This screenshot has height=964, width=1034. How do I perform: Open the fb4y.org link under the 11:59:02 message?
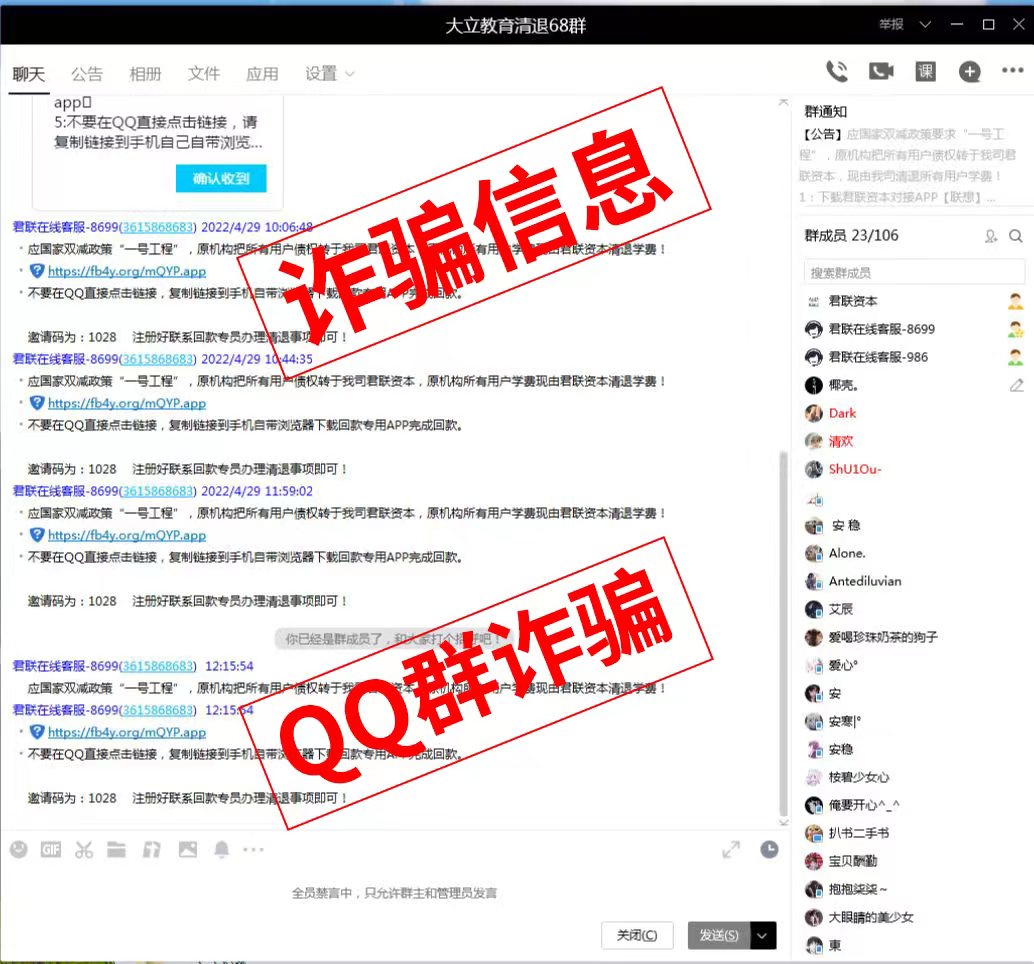[127, 535]
